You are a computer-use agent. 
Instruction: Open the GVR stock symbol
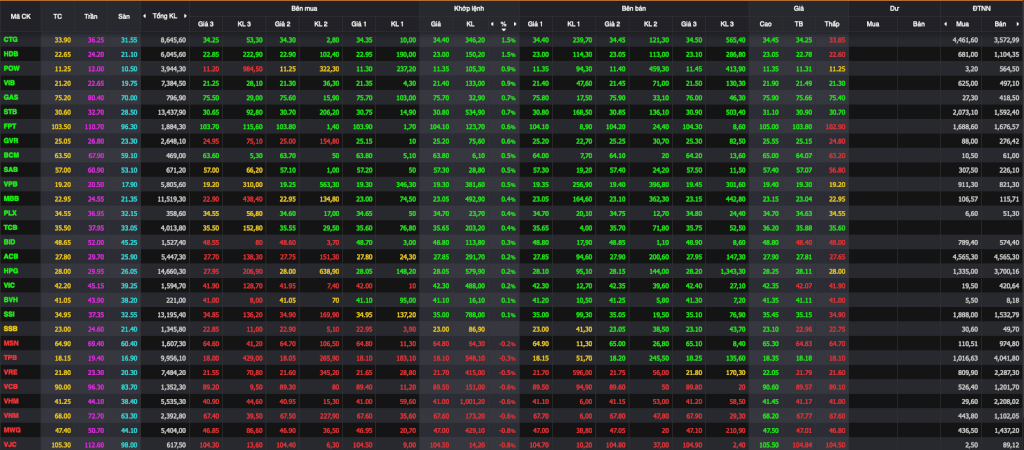pos(10,140)
